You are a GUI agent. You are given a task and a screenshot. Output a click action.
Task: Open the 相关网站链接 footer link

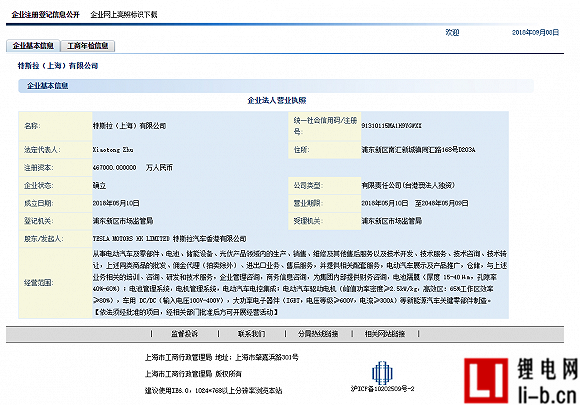point(385,334)
